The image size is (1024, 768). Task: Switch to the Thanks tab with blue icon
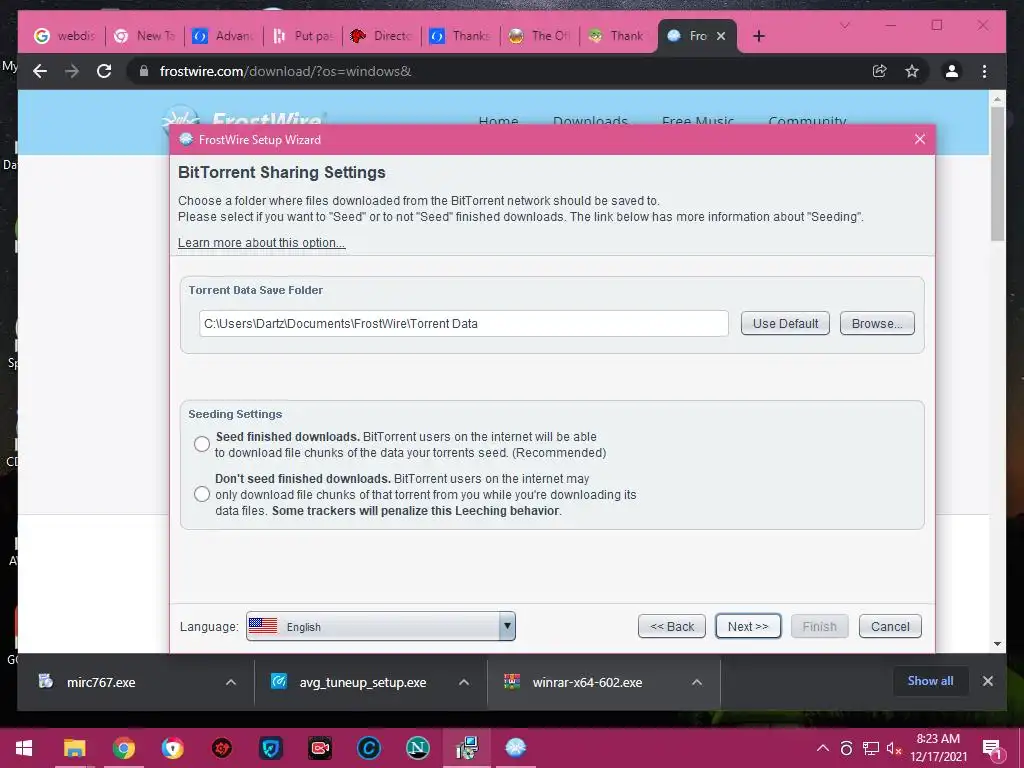click(461, 36)
